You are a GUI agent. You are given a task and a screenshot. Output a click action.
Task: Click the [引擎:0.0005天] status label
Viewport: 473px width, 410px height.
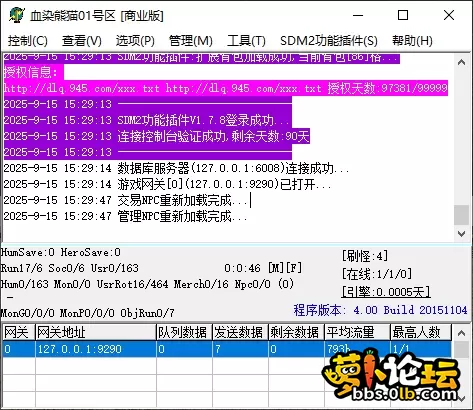tap(386, 292)
